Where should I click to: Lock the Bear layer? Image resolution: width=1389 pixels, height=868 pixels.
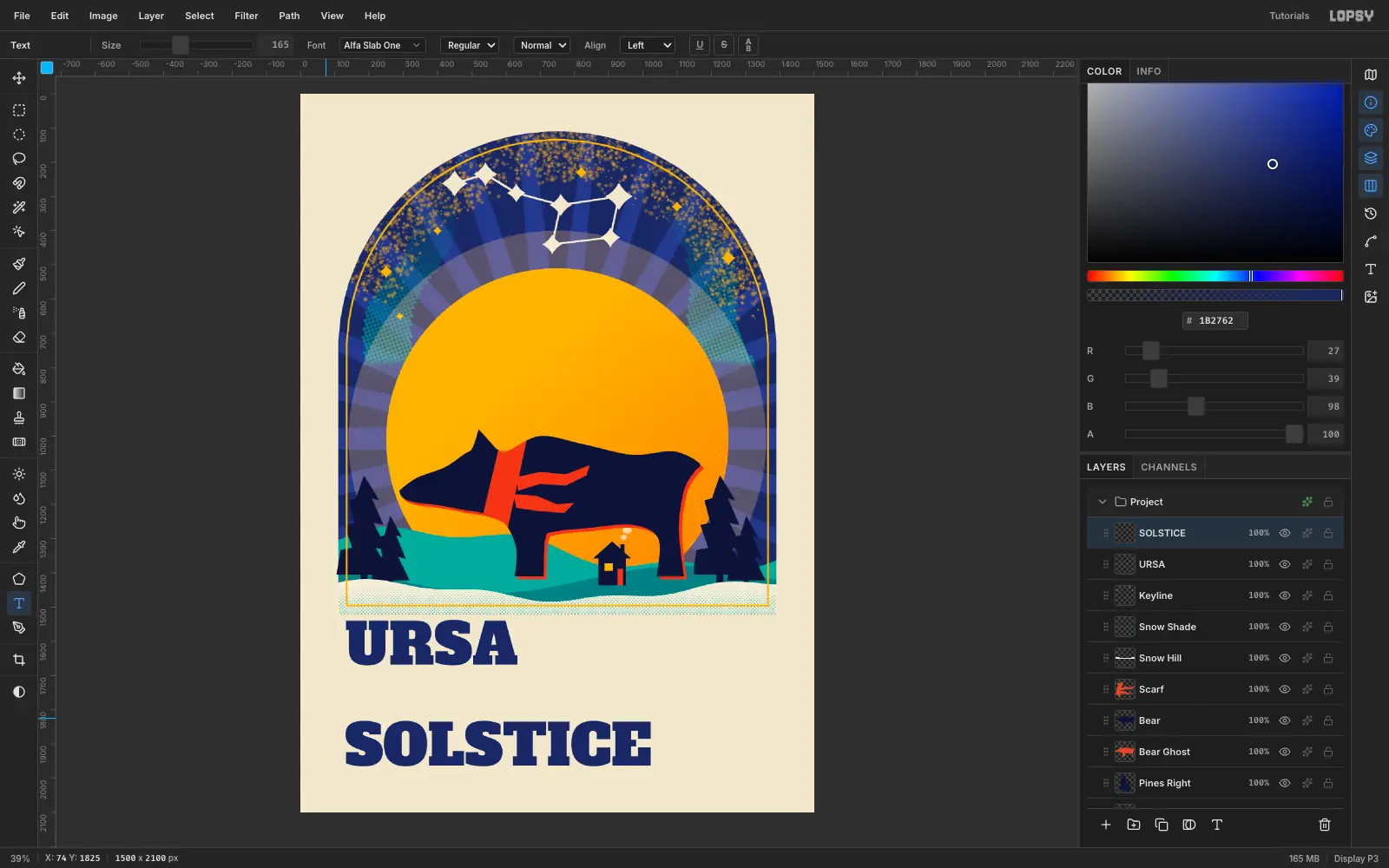point(1328,720)
